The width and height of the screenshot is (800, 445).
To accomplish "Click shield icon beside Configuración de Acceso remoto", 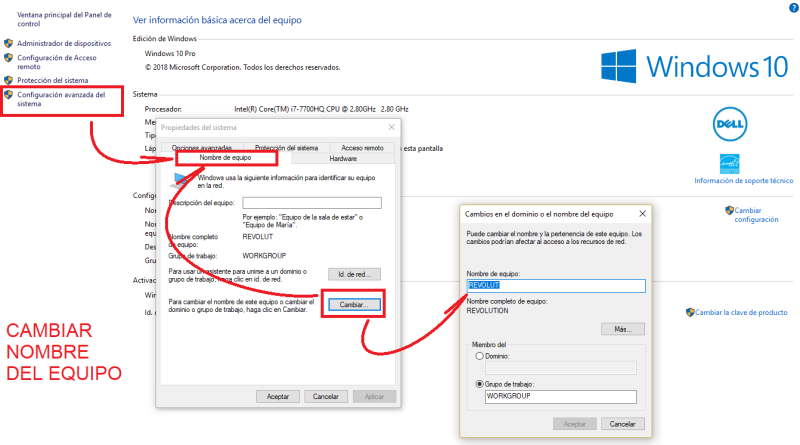I will [8, 58].
